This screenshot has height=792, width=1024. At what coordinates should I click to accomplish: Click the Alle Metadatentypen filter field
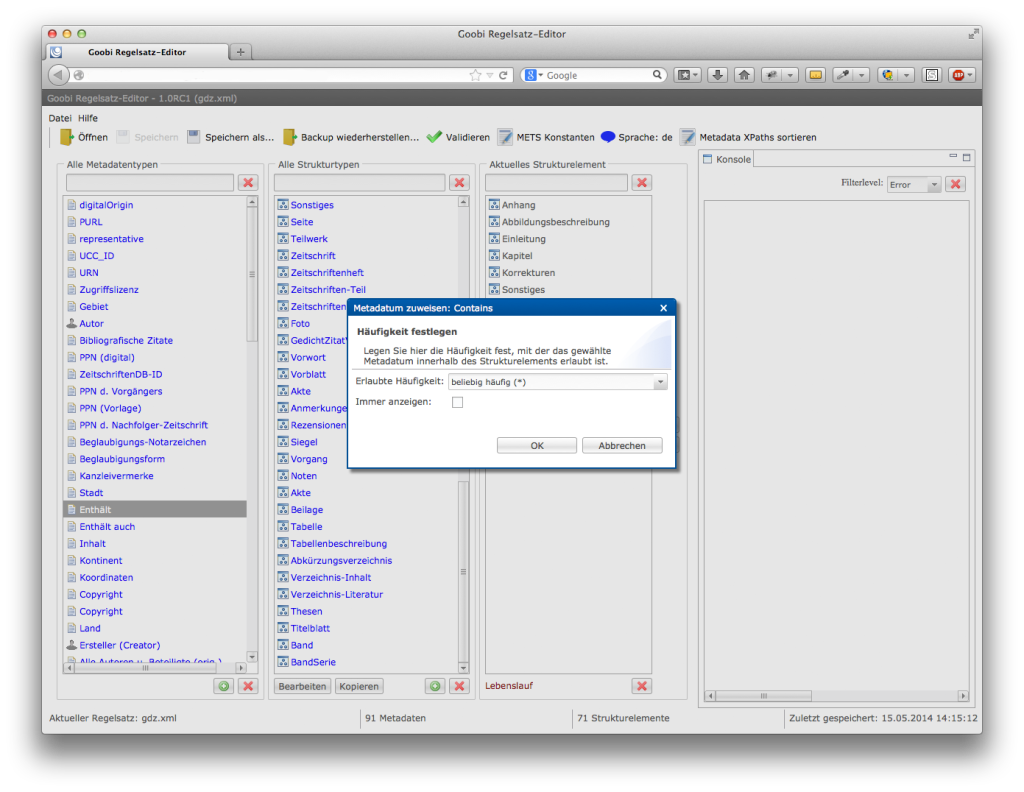(x=150, y=183)
